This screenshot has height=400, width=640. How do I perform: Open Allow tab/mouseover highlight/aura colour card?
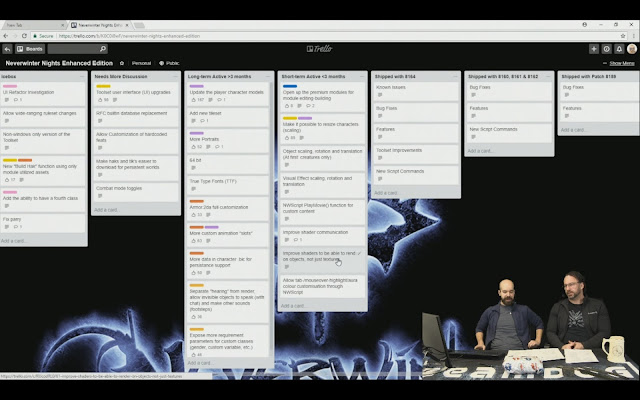coord(322,286)
